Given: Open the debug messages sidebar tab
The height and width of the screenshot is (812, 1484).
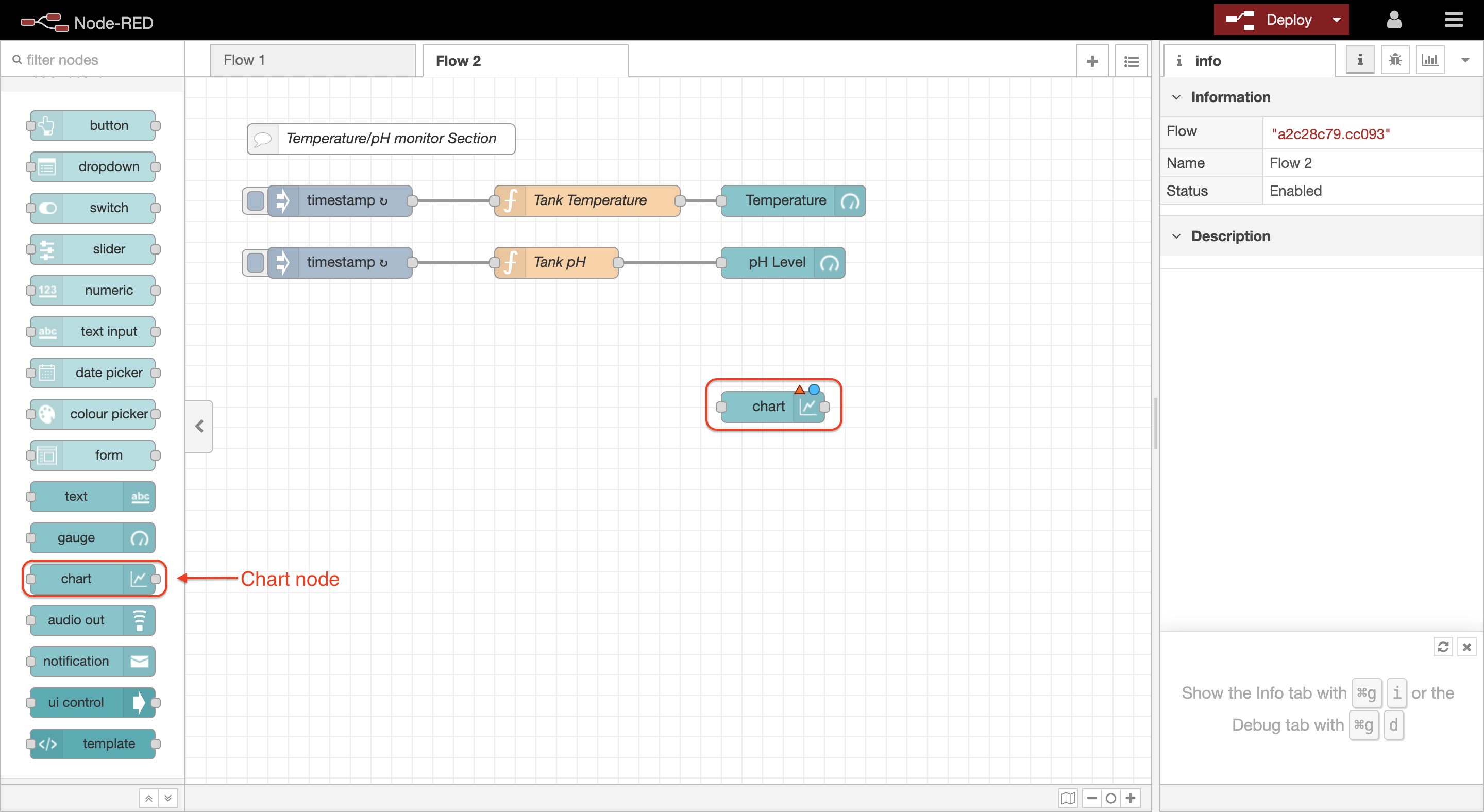Looking at the screenshot, I should click(1395, 60).
